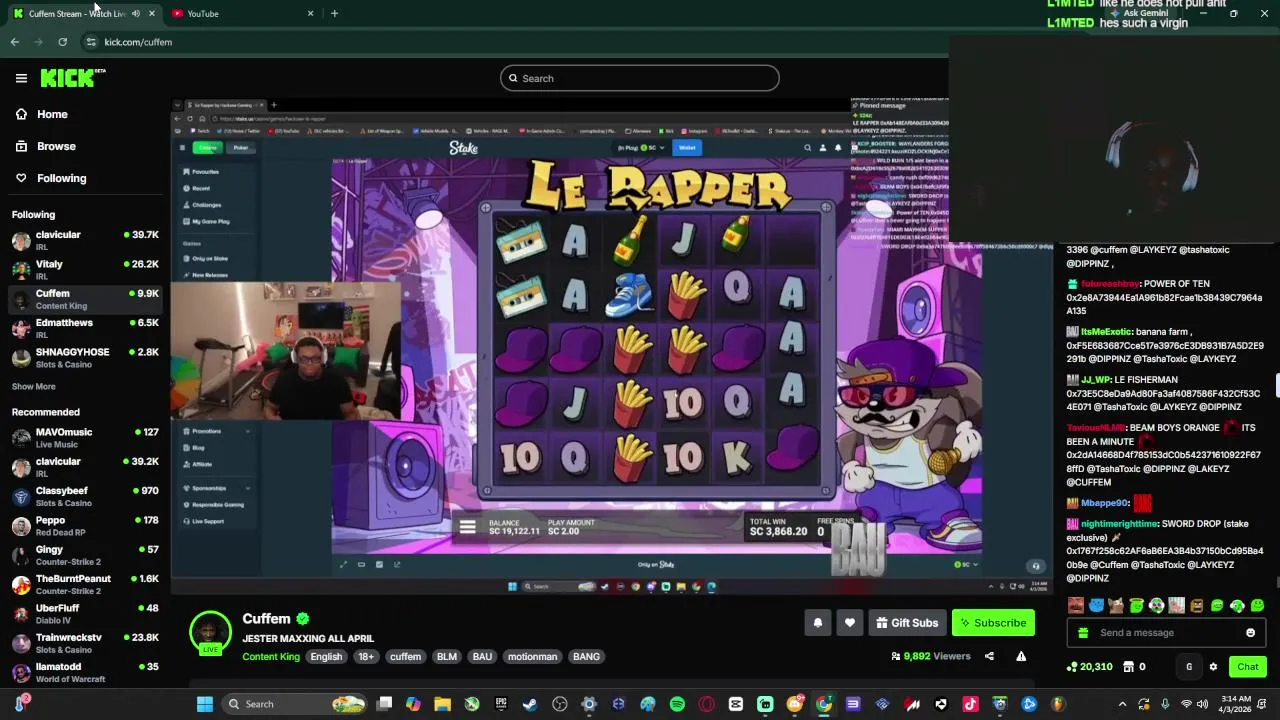The height and width of the screenshot is (720, 1280).
Task: Select the motionman tag
Action: tap(532, 657)
